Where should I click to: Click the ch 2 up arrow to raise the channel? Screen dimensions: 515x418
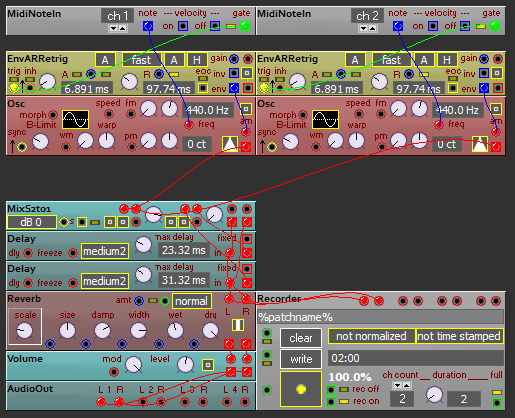click(372, 28)
